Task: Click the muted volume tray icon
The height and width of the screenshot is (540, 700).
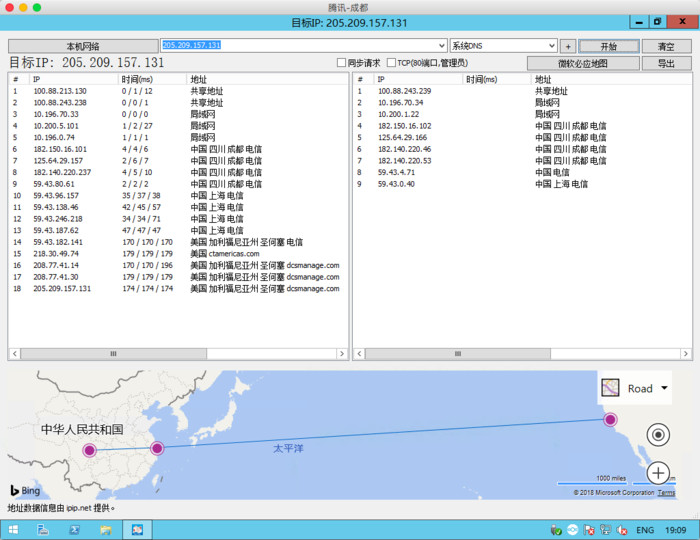Action: [x=622, y=530]
